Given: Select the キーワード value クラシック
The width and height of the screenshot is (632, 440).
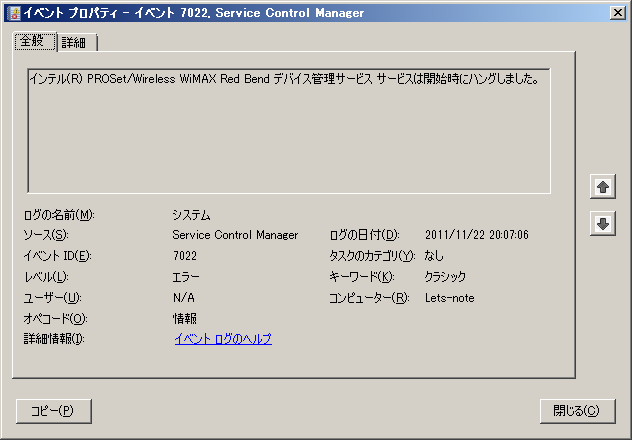Looking at the screenshot, I should pos(445,277).
